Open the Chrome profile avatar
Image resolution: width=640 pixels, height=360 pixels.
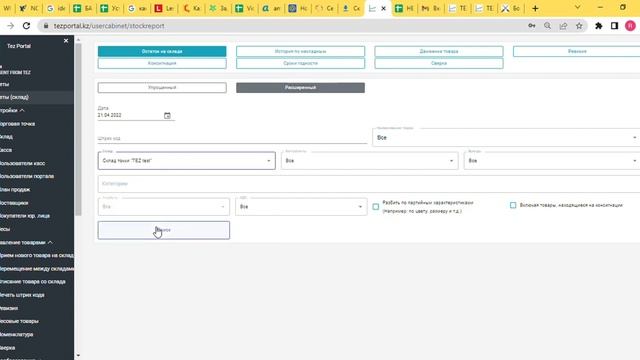[x=630, y=26]
